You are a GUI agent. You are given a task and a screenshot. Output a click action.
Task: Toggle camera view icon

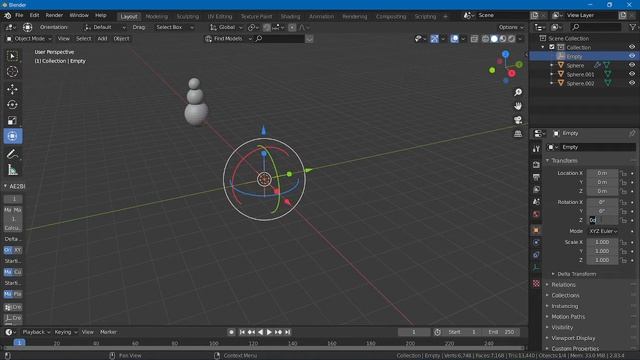click(x=518, y=120)
